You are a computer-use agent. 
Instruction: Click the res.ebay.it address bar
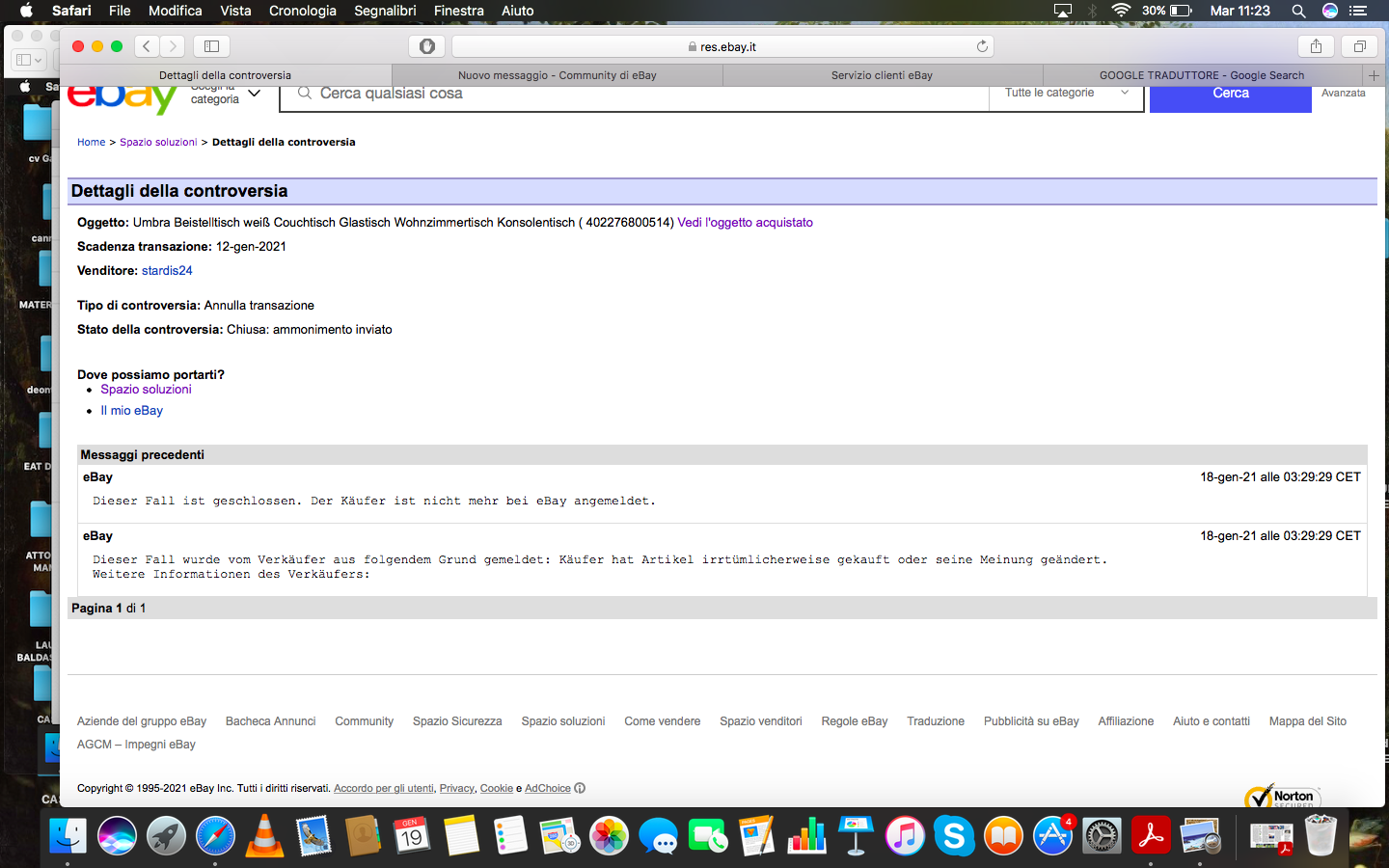click(722, 46)
